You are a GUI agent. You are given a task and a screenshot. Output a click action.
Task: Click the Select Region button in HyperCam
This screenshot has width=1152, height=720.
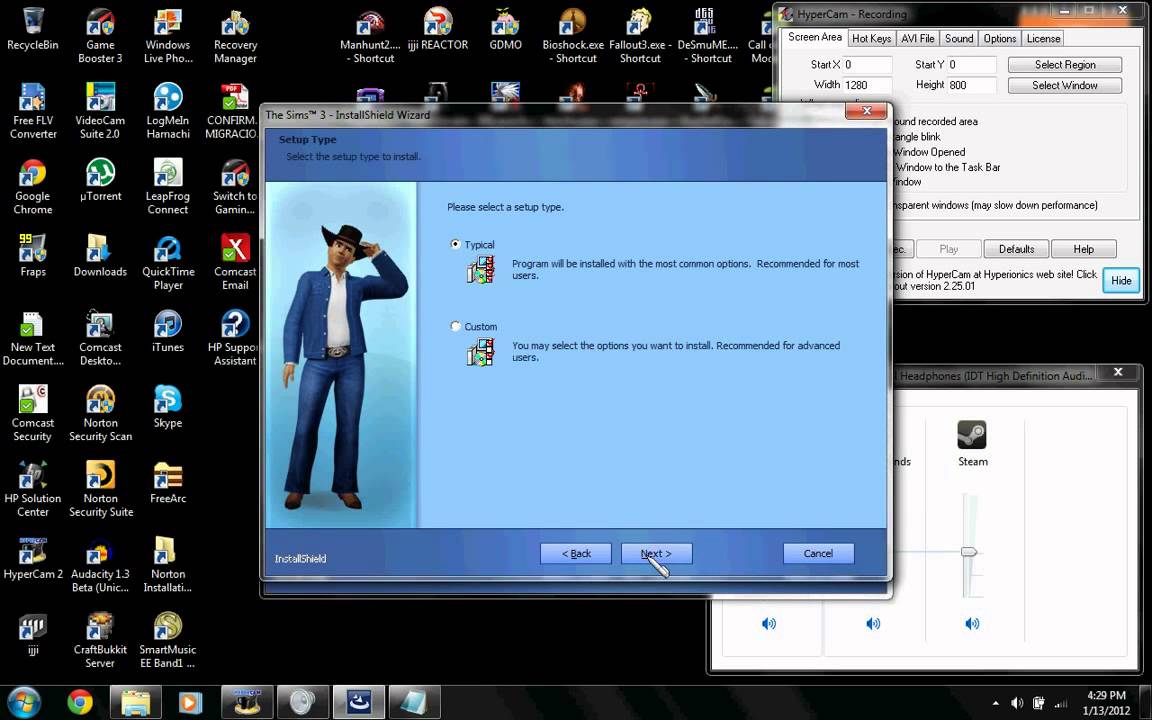(x=1065, y=65)
